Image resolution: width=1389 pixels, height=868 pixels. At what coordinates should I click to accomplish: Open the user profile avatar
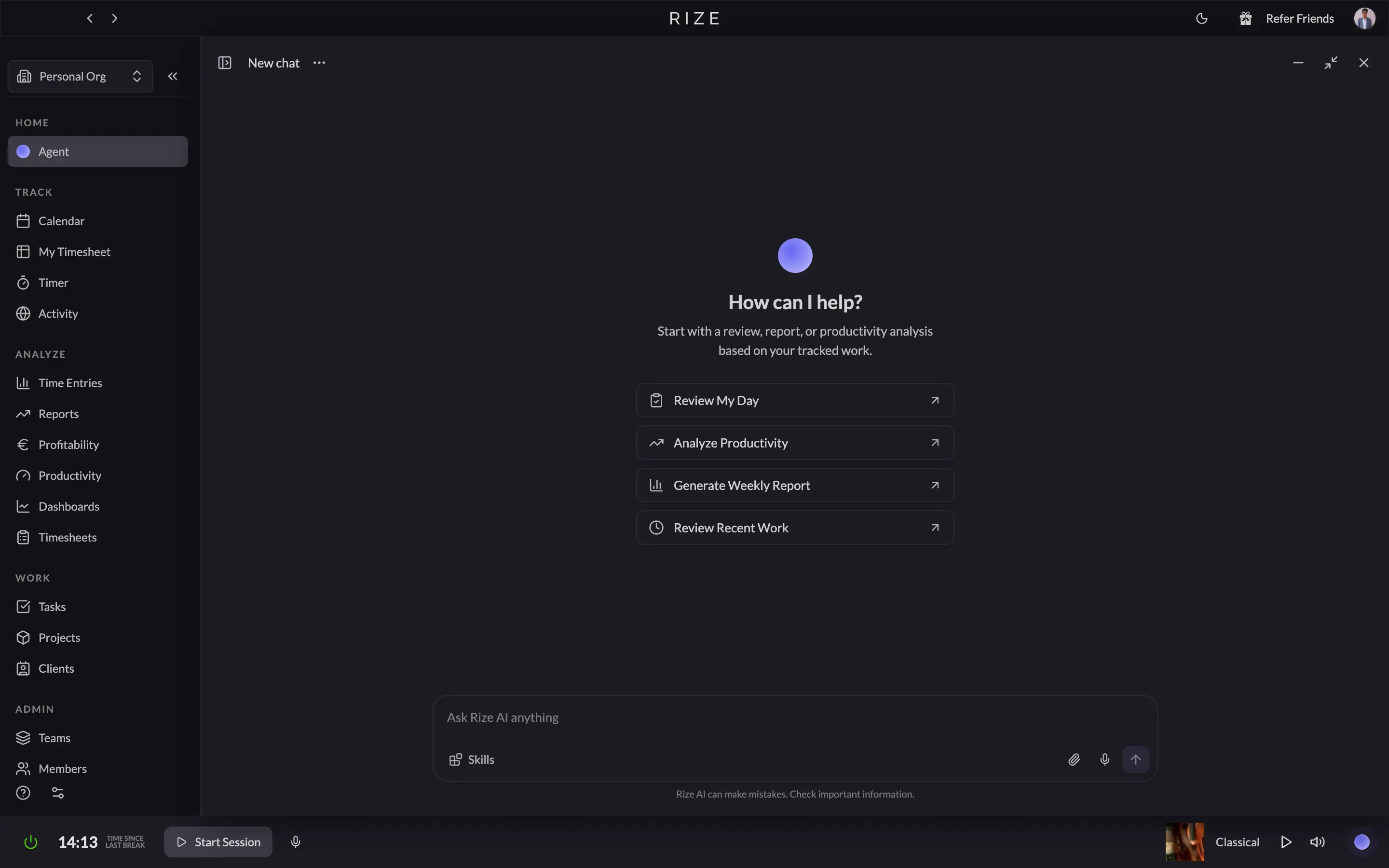[x=1364, y=18]
